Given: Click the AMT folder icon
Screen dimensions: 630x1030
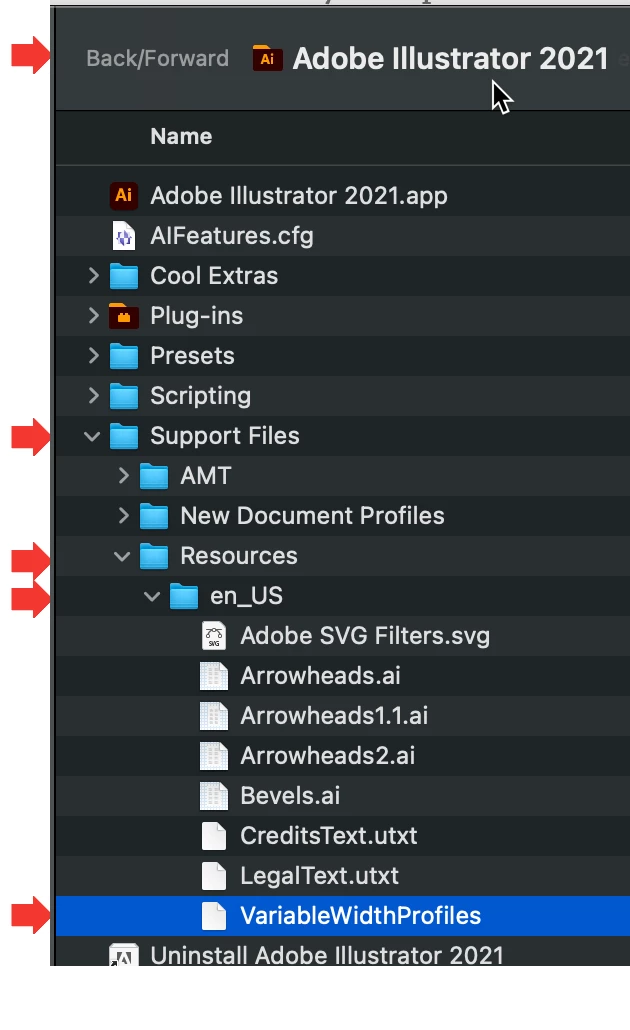Looking at the screenshot, I should pyautogui.click(x=154, y=476).
